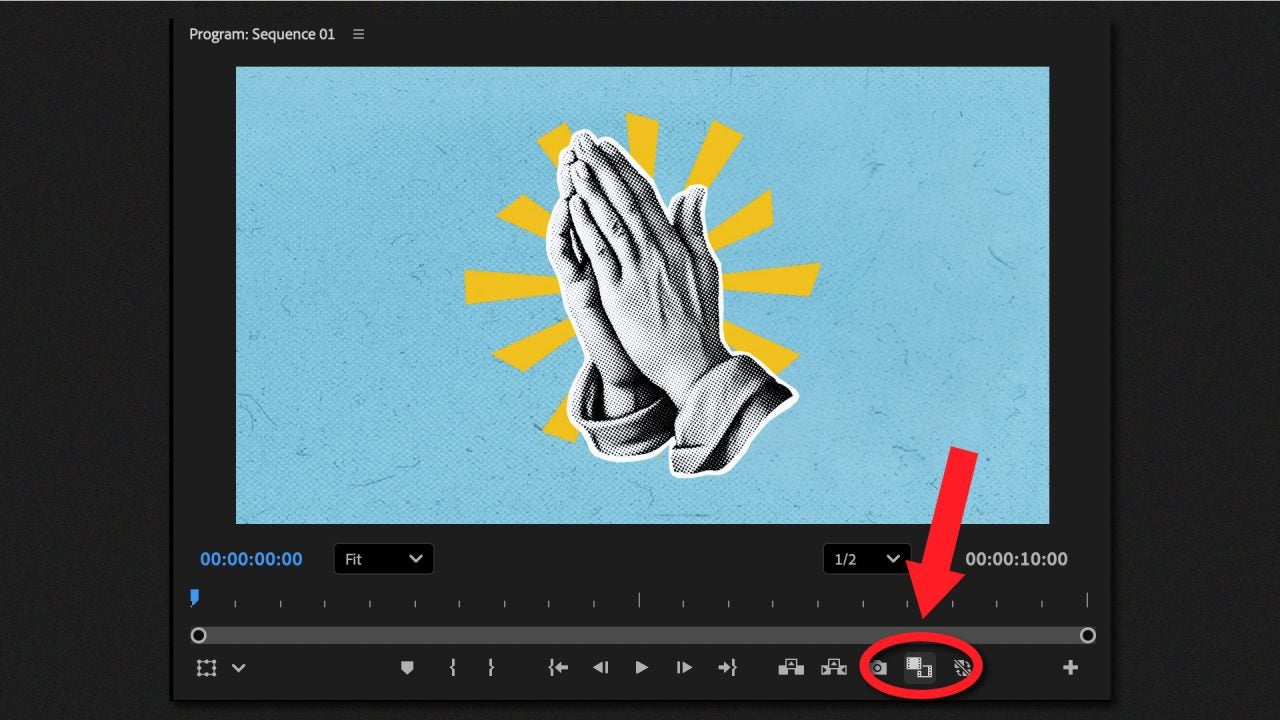This screenshot has height=720, width=1280.
Task: Open the Fit zoom level dropdown
Action: pyautogui.click(x=383, y=559)
